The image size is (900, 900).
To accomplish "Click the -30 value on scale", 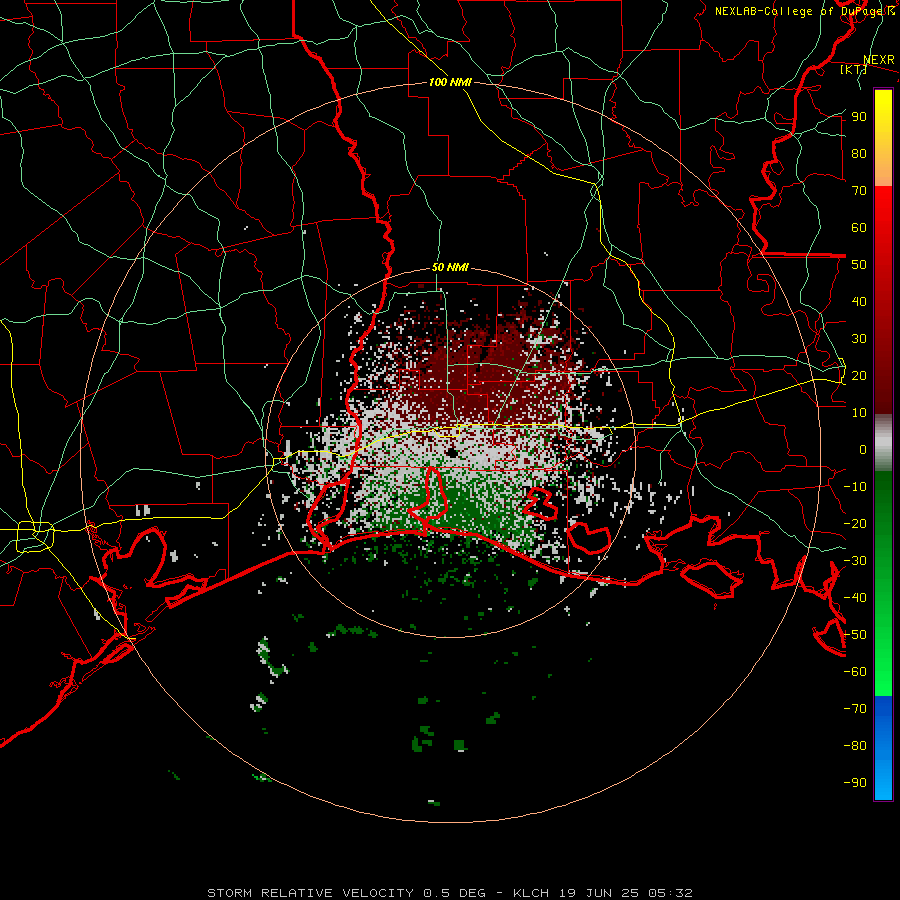I will [855, 561].
